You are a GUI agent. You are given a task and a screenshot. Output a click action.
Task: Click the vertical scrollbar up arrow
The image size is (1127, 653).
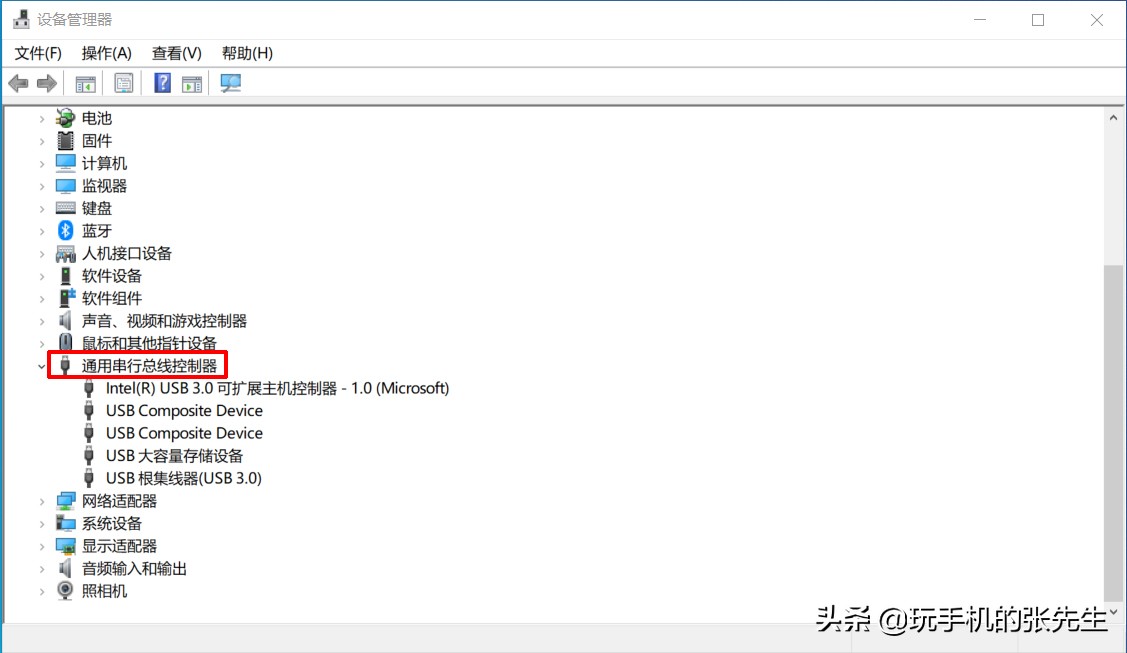point(1112,116)
